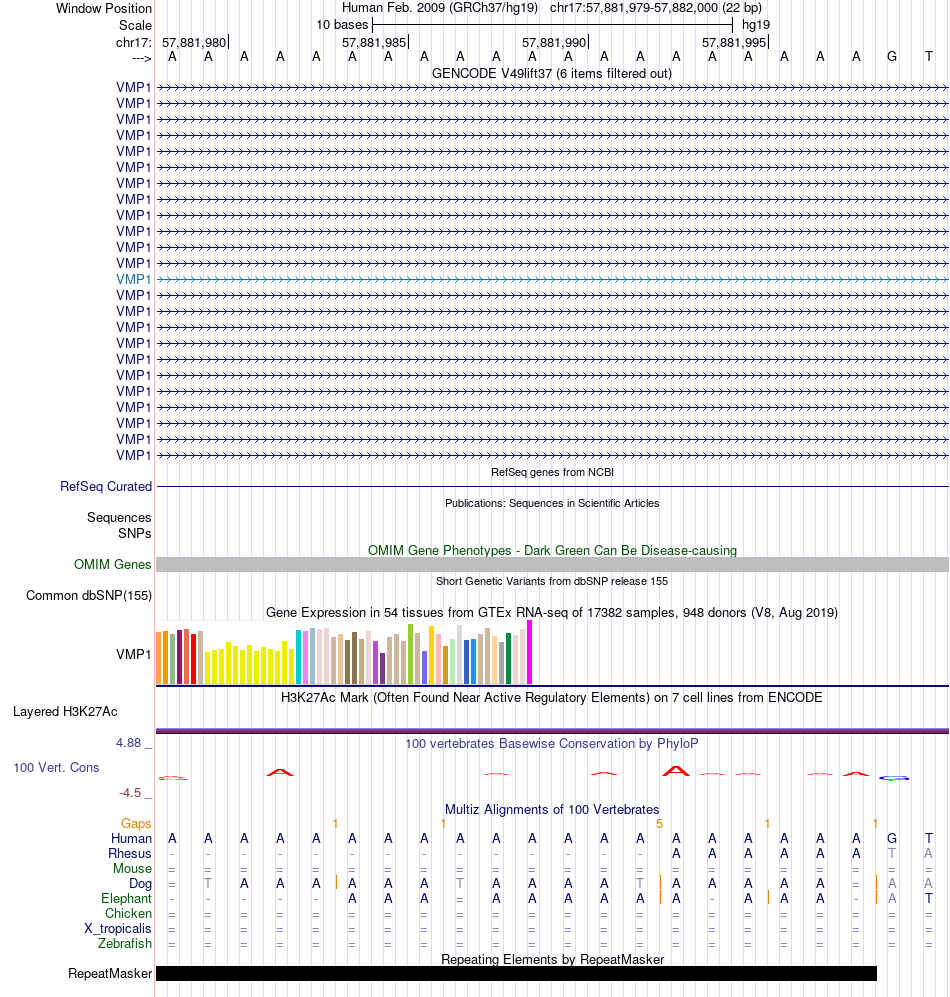Image resolution: width=950 pixels, height=997 pixels.
Task: Click the 100 Vert. Cons label
Action: [56, 767]
